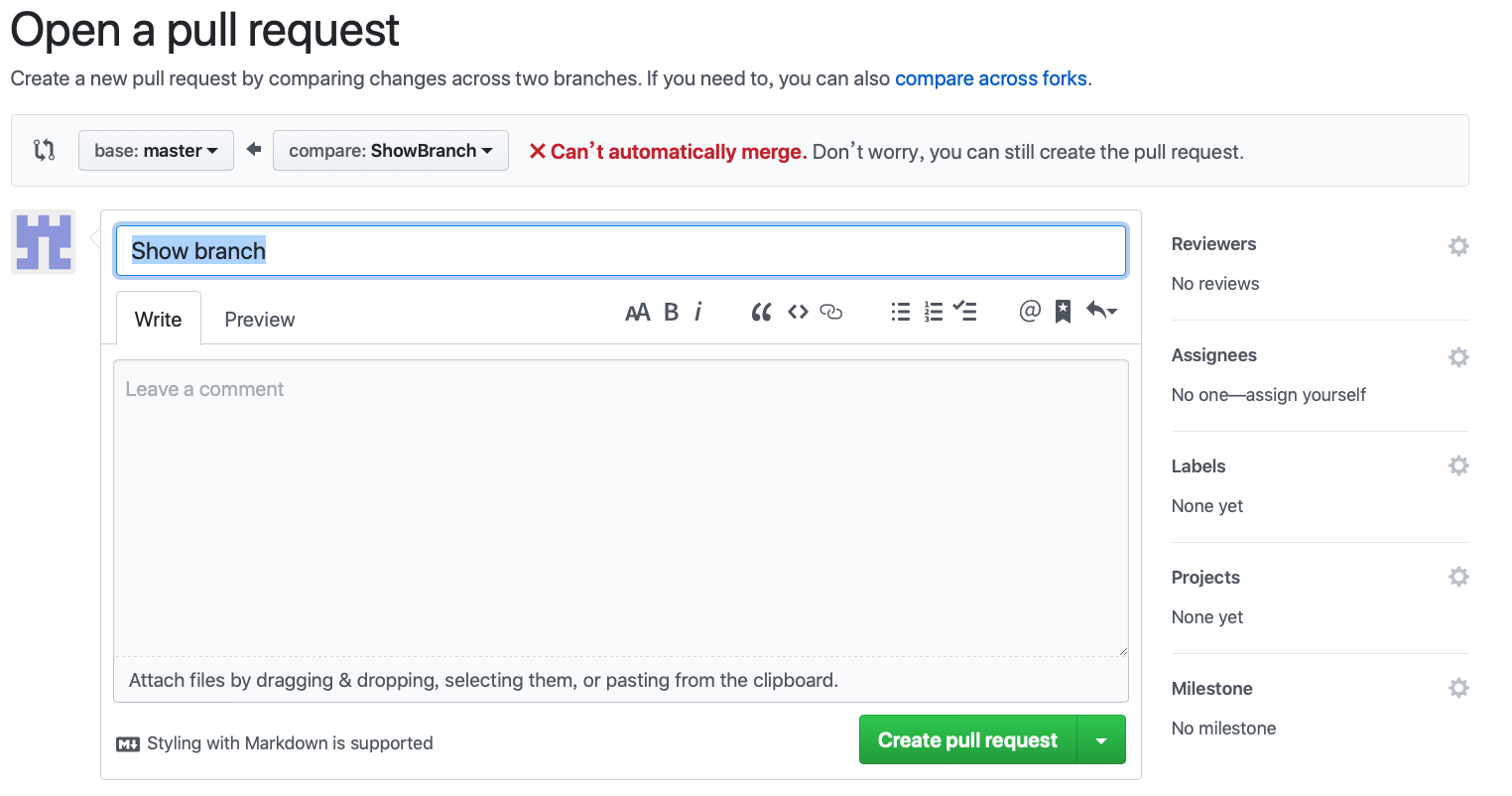Add a link with chain icon
This screenshot has height=796, width=1512.
click(831, 313)
